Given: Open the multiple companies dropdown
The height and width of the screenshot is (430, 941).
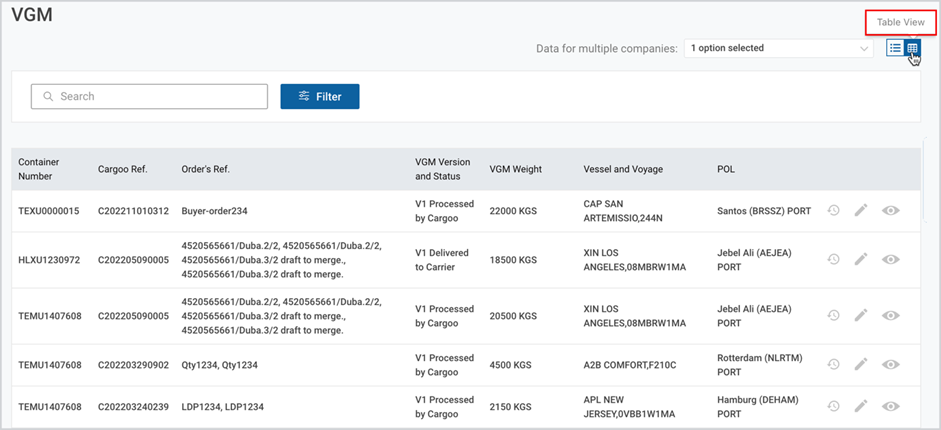Looking at the screenshot, I should click(x=778, y=48).
